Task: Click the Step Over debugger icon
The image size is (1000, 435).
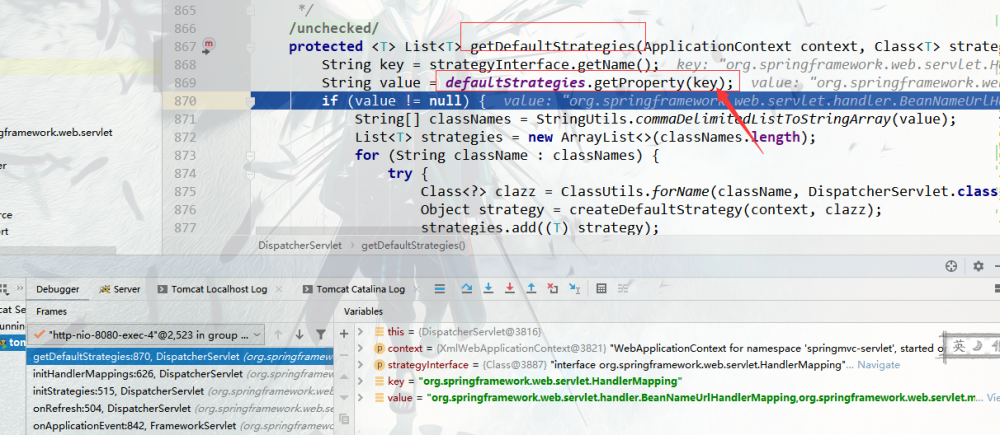Action: coord(467,289)
